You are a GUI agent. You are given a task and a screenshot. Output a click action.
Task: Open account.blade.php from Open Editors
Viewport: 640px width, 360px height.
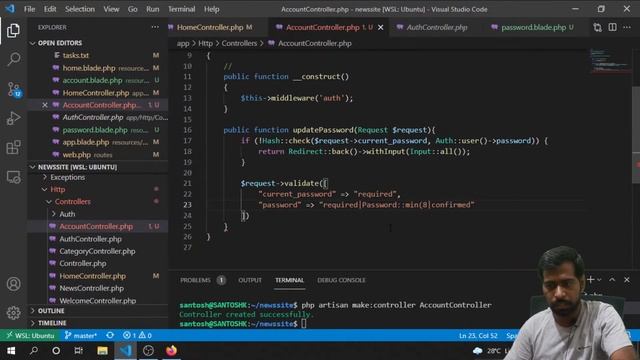click(98, 80)
